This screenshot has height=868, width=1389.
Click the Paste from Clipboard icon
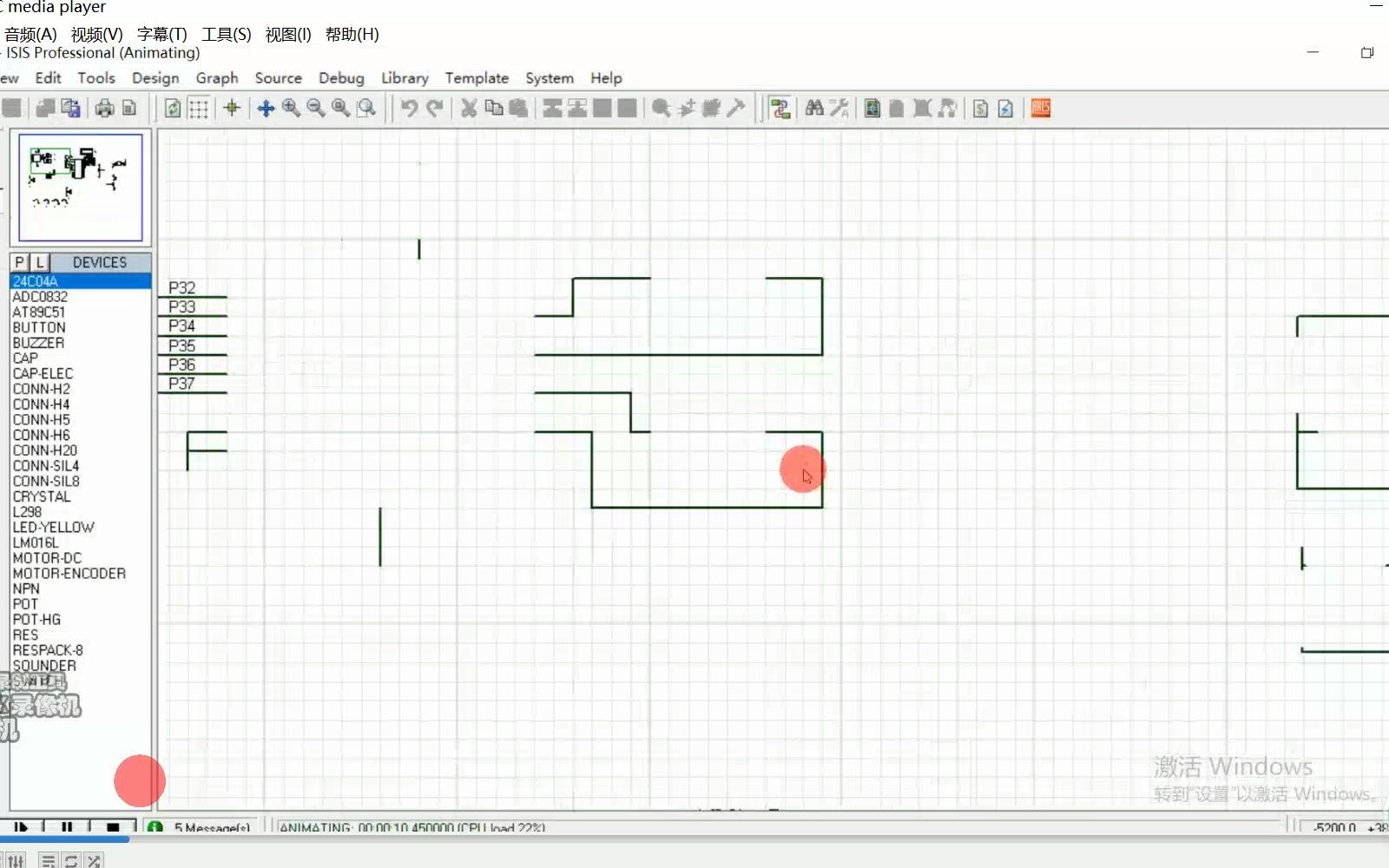518,108
